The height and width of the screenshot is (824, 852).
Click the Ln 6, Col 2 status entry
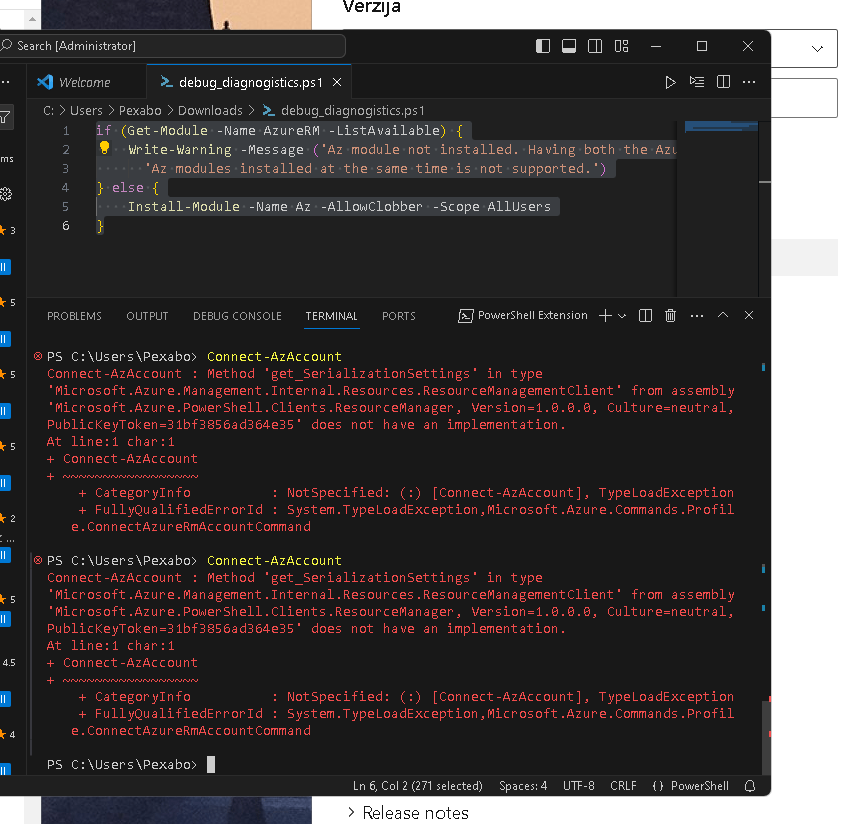pyautogui.click(x=417, y=786)
